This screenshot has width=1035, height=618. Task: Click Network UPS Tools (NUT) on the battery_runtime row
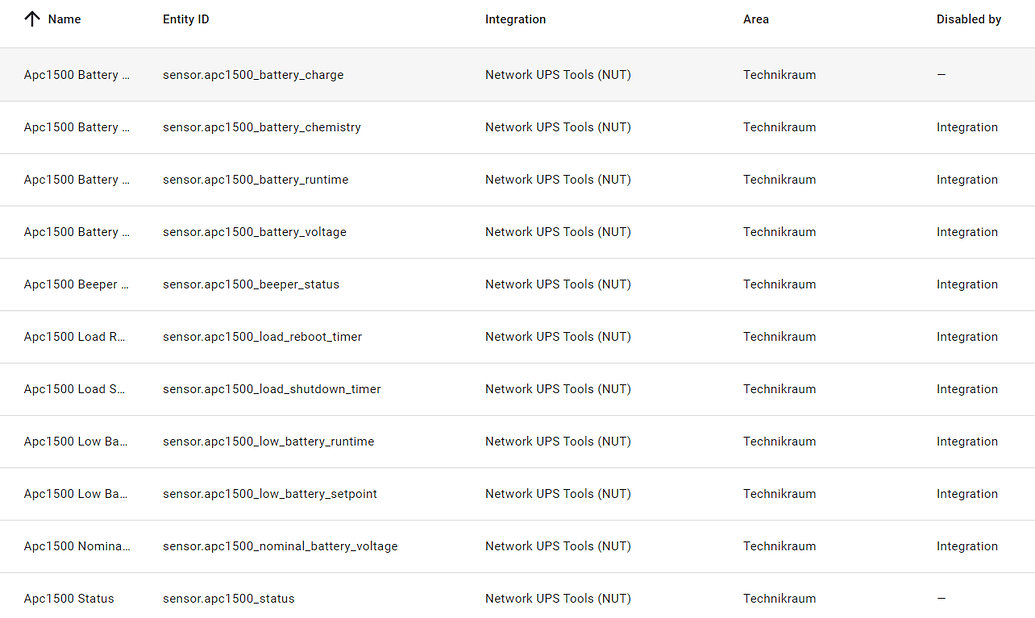point(557,179)
